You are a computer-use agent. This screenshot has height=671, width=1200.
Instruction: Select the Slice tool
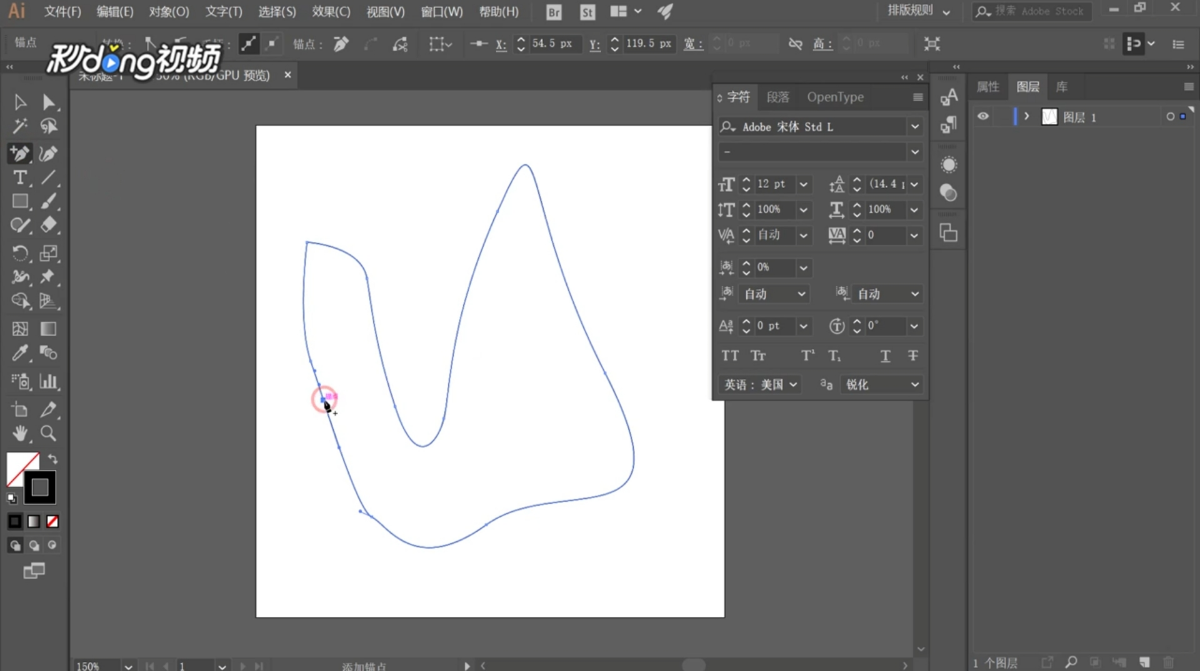48,409
